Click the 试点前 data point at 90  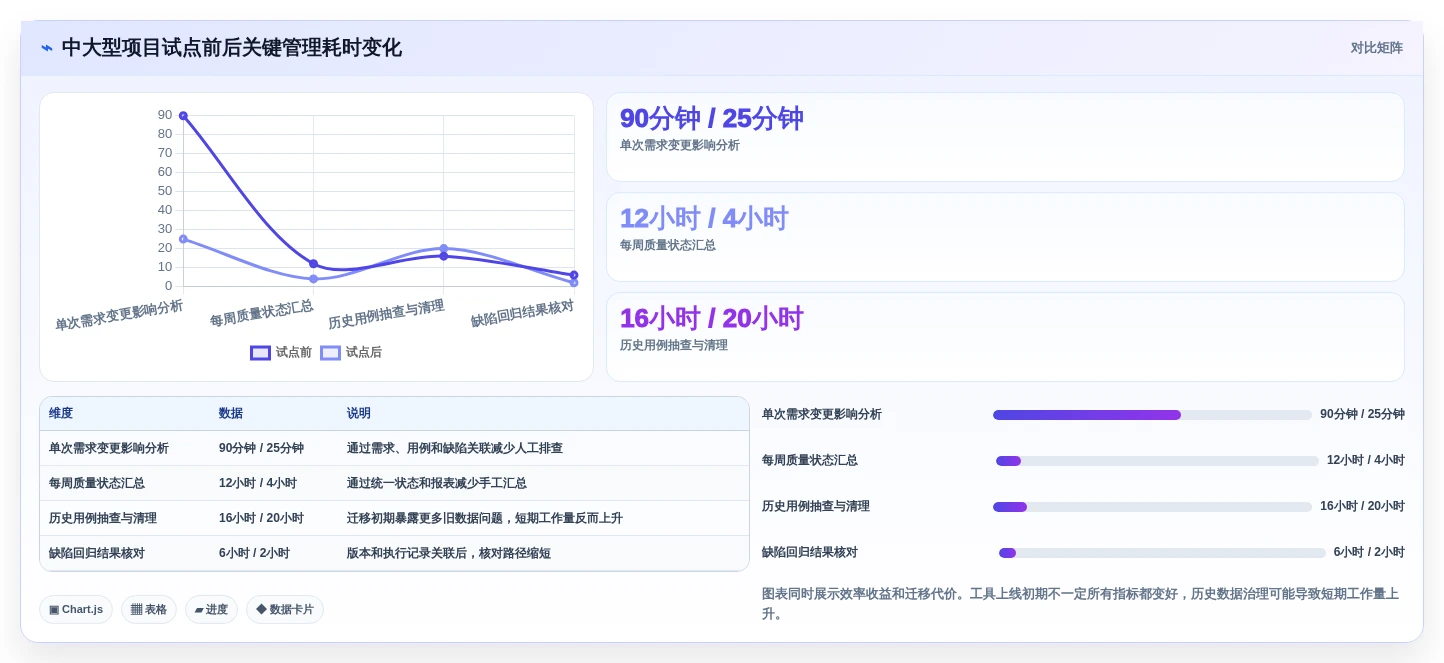pyautogui.click(x=183, y=116)
